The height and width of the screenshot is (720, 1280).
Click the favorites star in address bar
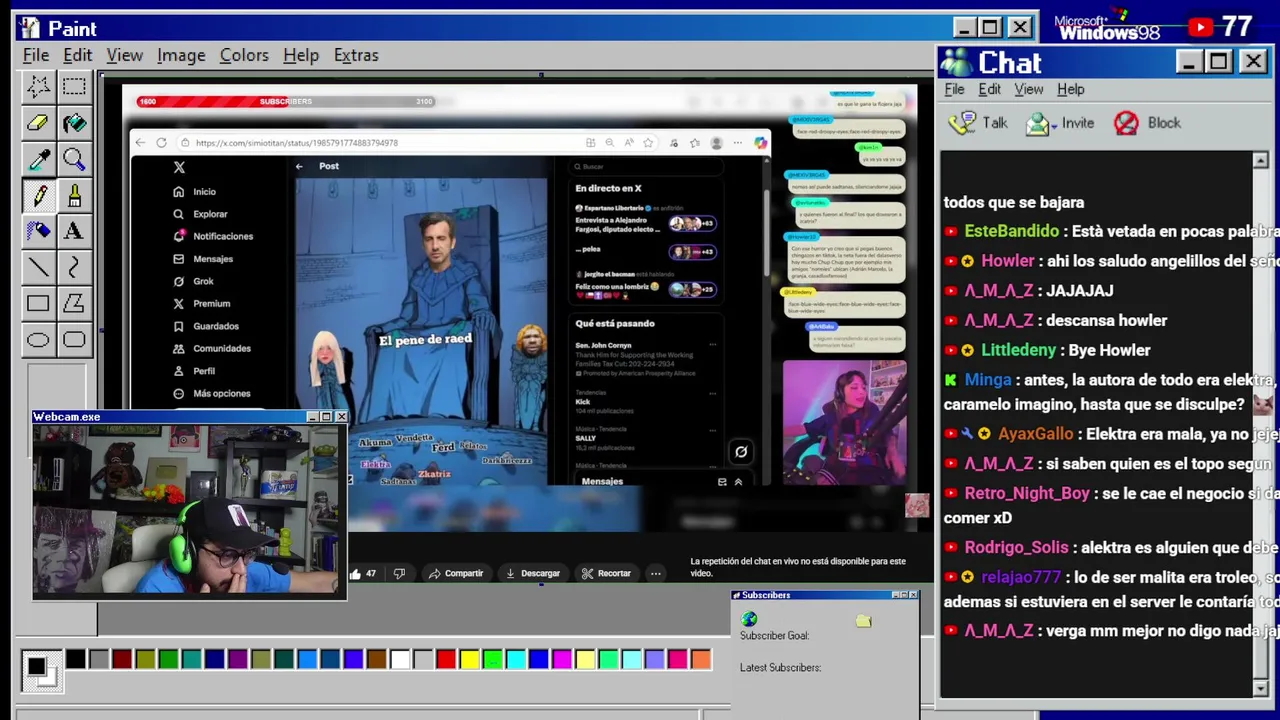tap(648, 143)
